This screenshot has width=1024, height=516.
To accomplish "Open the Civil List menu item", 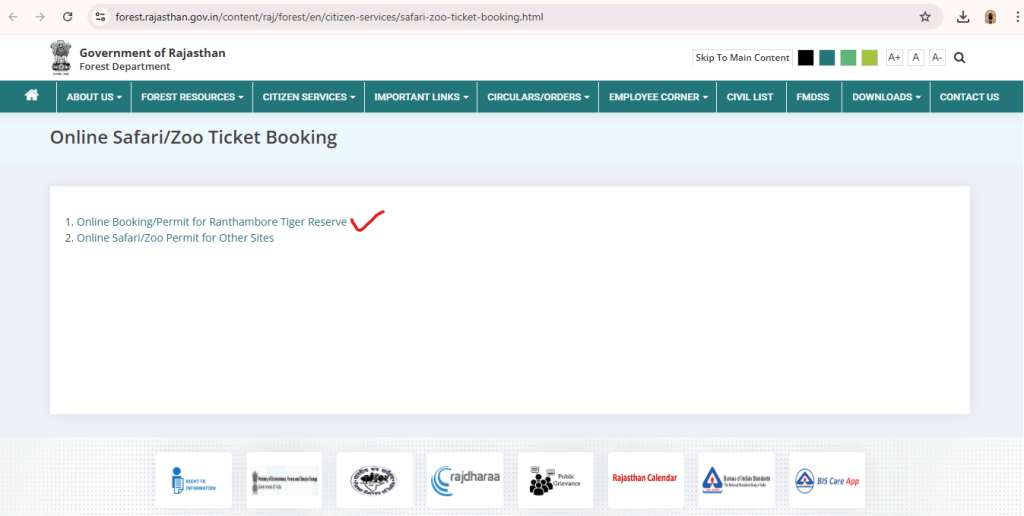I will pos(750,97).
